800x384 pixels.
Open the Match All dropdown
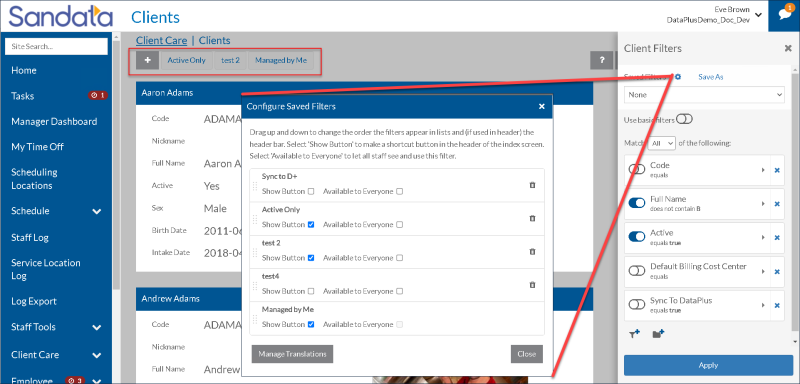[x=662, y=143]
